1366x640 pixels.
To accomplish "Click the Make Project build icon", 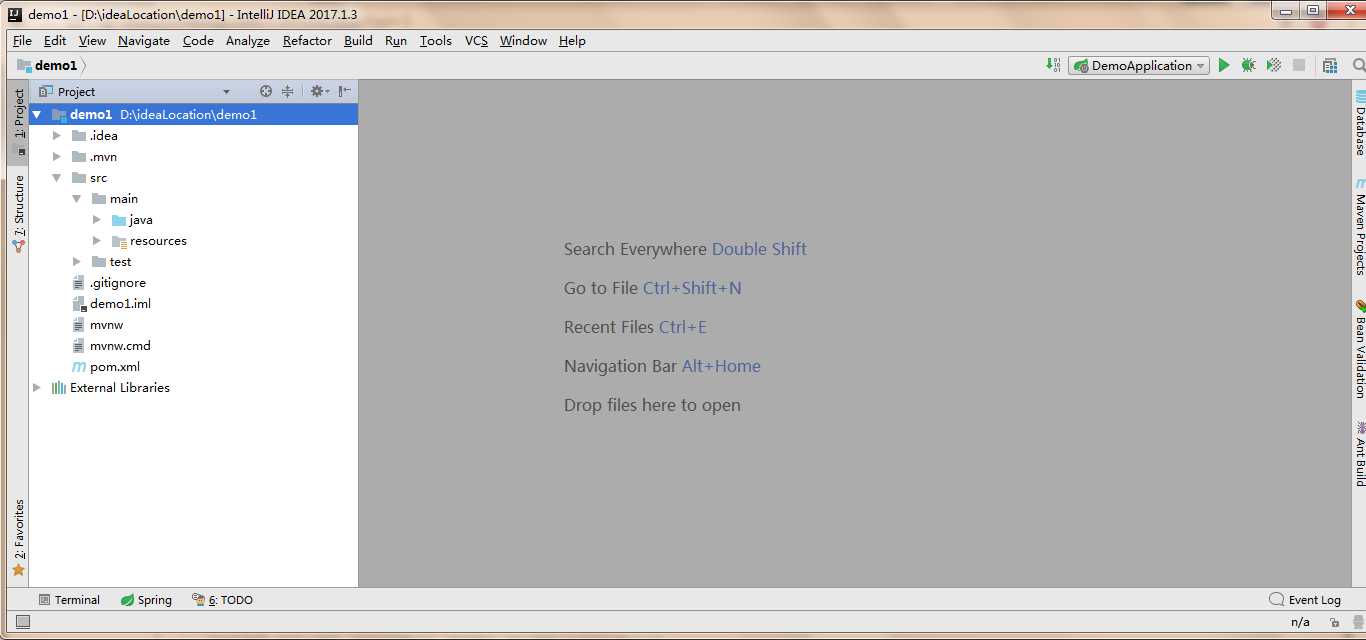I will coord(1053,65).
